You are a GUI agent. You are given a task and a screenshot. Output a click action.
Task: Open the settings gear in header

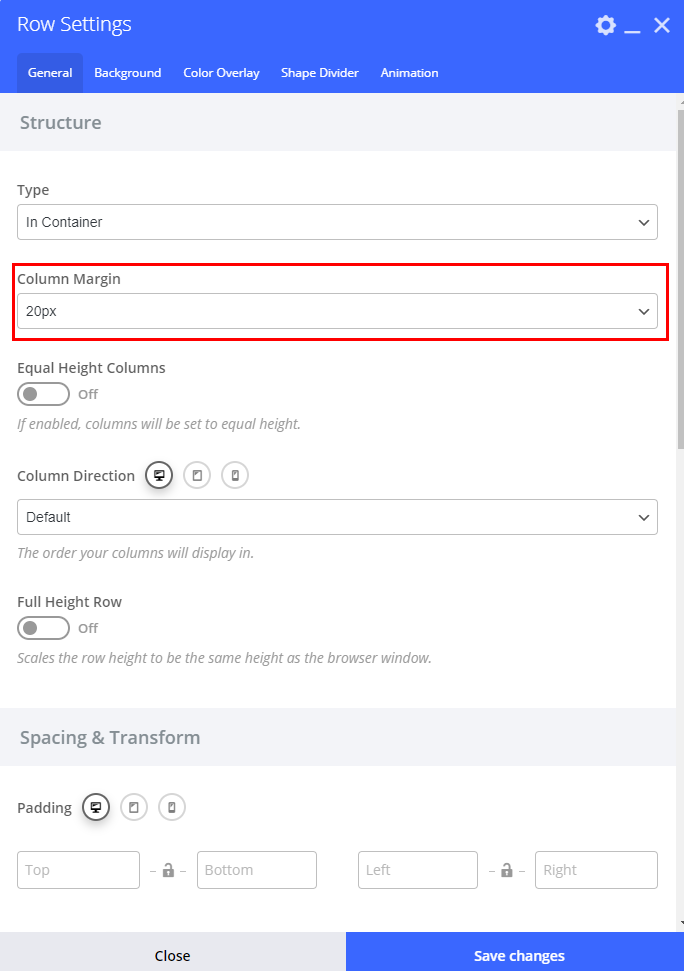coord(605,25)
